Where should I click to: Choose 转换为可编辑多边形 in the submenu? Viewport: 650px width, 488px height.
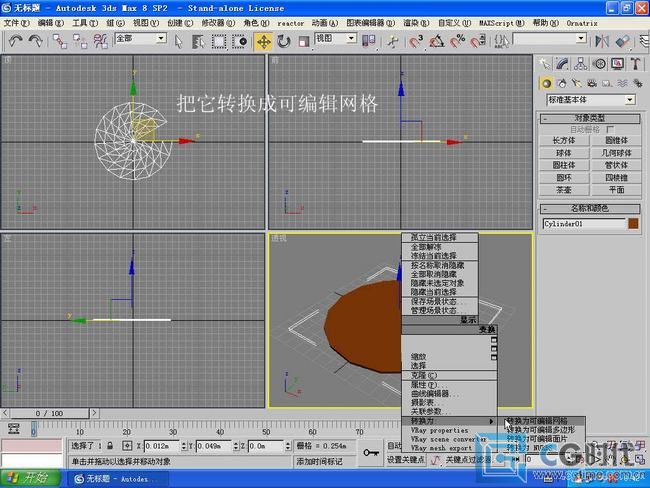click(x=541, y=430)
